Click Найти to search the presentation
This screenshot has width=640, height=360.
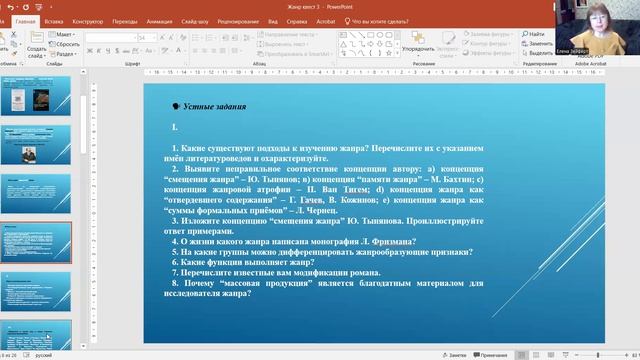pyautogui.click(x=533, y=34)
